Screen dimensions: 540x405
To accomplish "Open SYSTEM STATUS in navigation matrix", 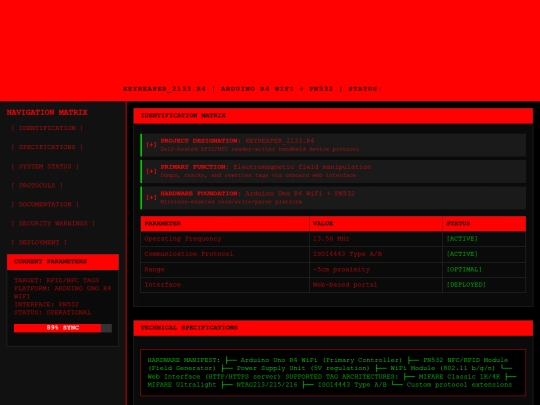I will [x=45, y=166].
